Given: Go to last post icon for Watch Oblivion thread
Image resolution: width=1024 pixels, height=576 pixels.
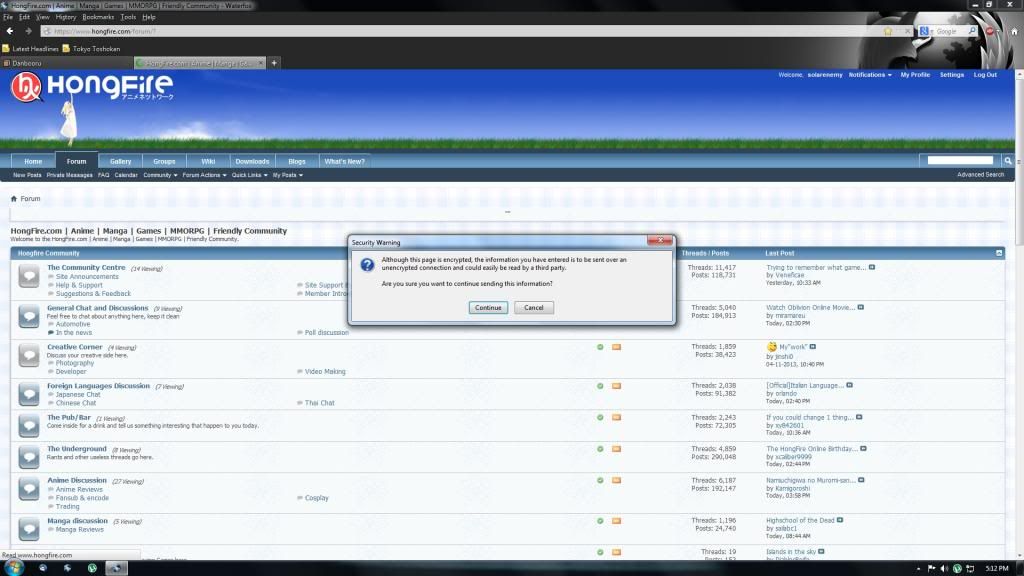Looking at the screenshot, I should tap(861, 307).
